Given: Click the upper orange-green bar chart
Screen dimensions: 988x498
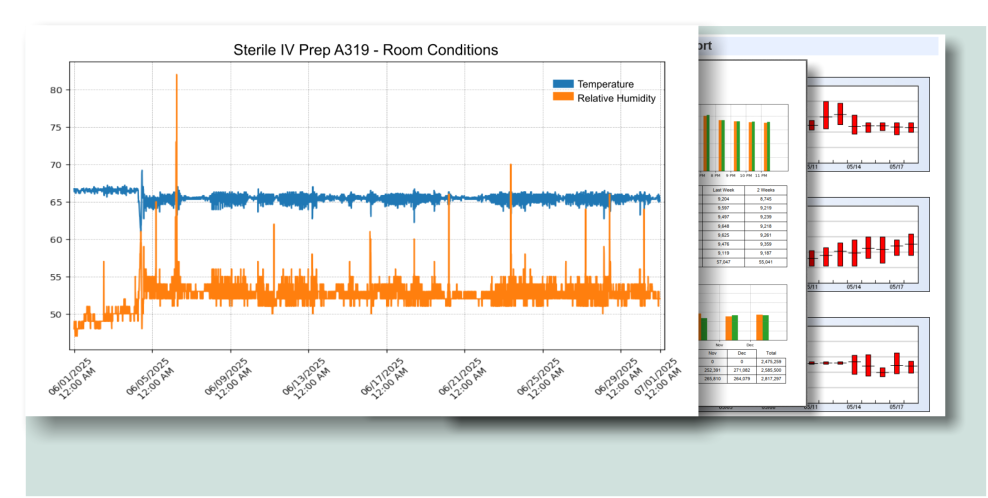Looking at the screenshot, I should [744, 138].
